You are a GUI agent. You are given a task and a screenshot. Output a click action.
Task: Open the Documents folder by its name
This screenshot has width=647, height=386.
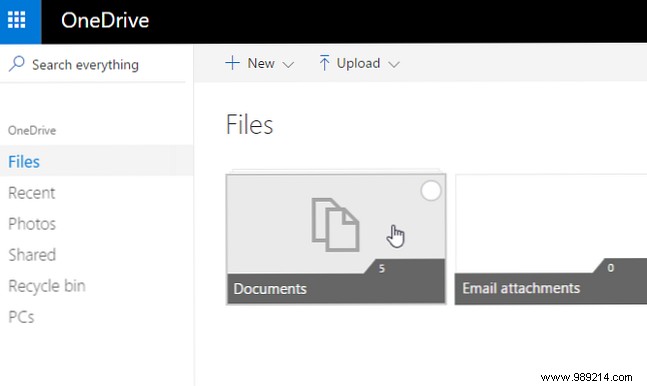pyautogui.click(x=270, y=289)
